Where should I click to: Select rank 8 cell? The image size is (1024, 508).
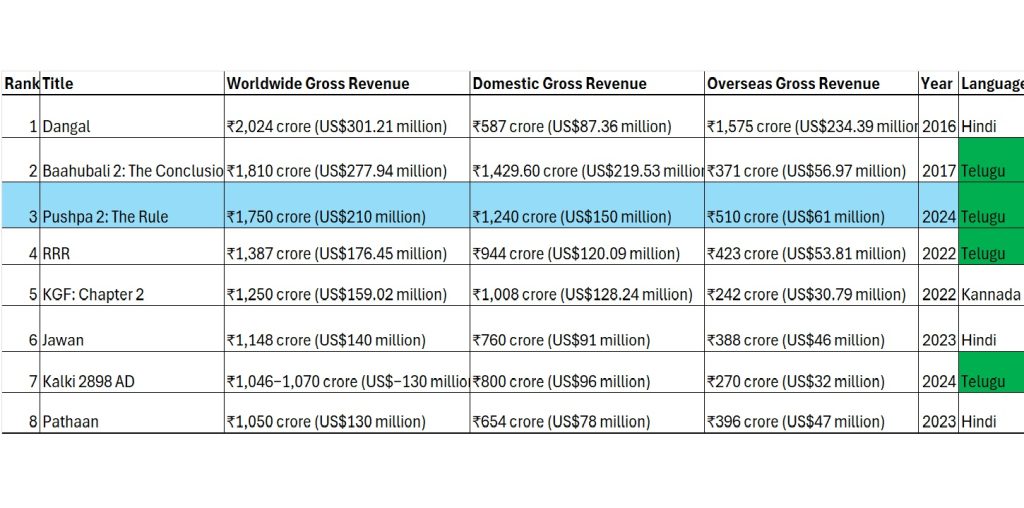(x=20, y=413)
